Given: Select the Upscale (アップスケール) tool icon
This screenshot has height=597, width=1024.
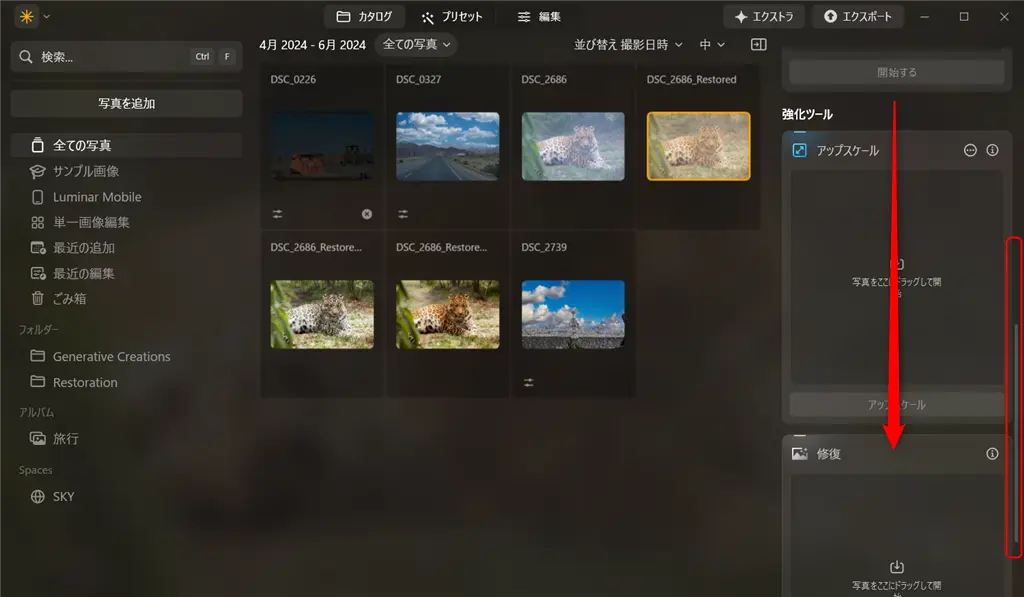Looking at the screenshot, I should click(798, 150).
